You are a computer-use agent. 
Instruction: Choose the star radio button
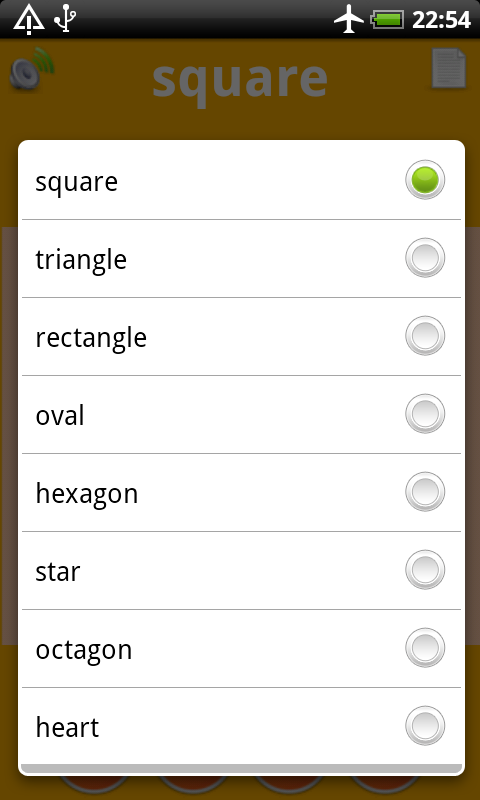pos(425,570)
